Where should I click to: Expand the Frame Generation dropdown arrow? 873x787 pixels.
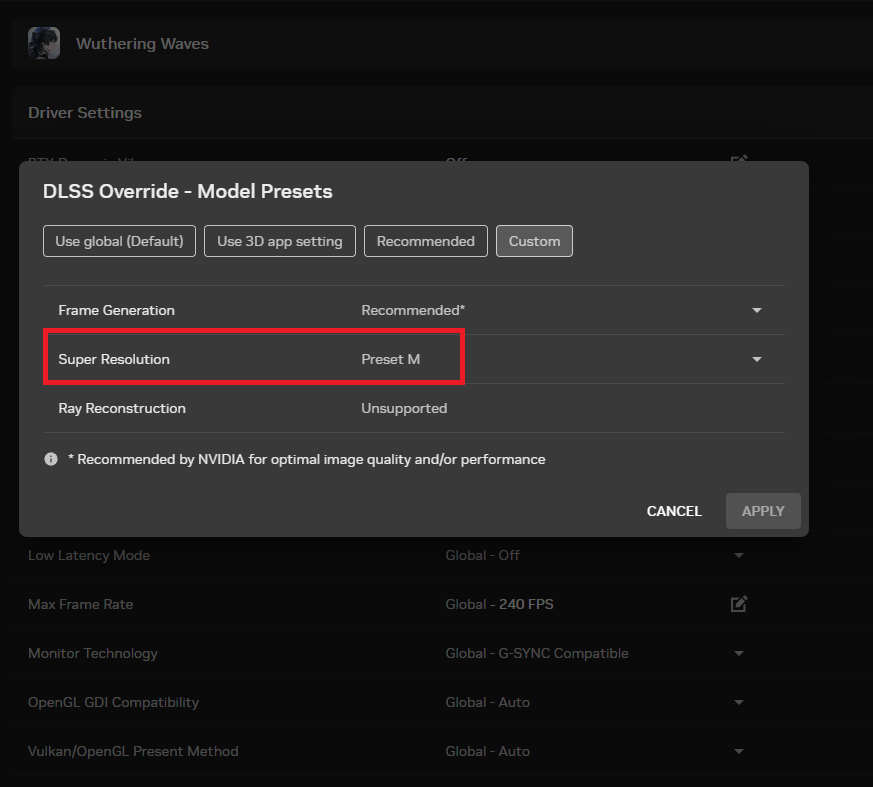(x=757, y=310)
